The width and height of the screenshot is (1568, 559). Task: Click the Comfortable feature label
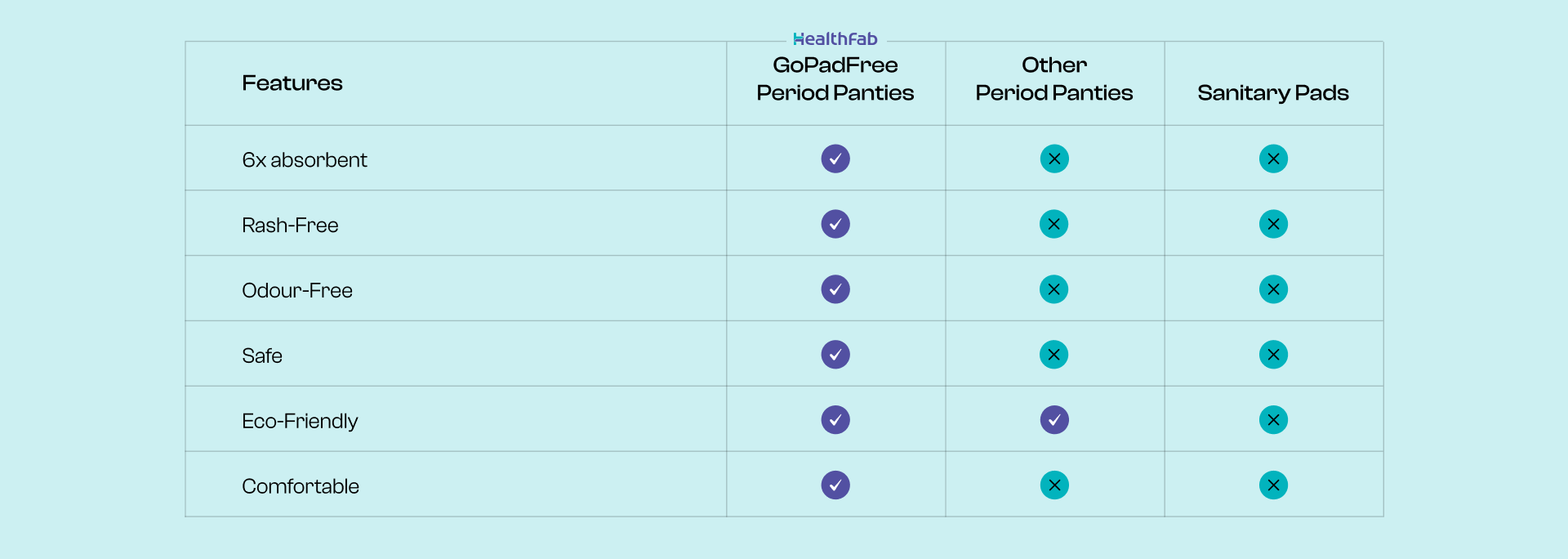[301, 486]
